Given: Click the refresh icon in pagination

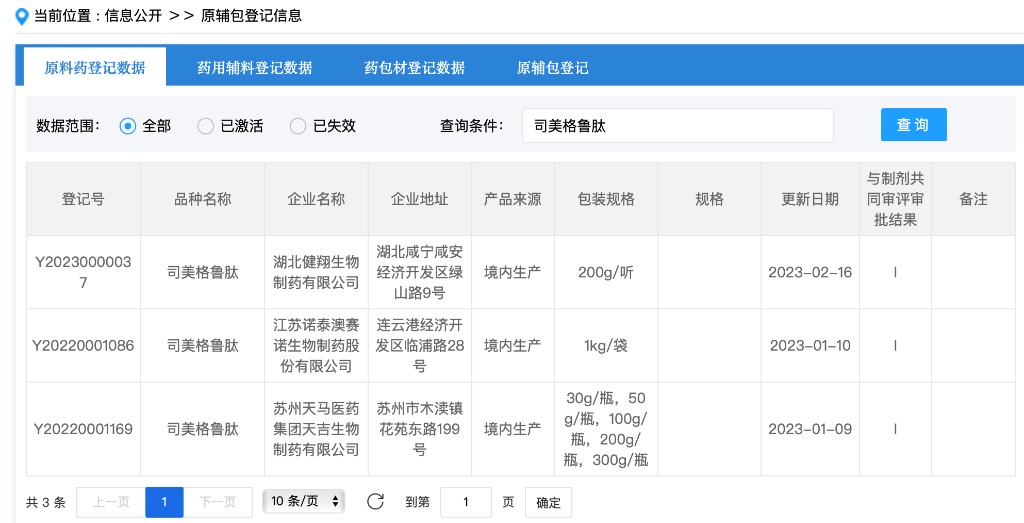Looking at the screenshot, I should 375,501.
